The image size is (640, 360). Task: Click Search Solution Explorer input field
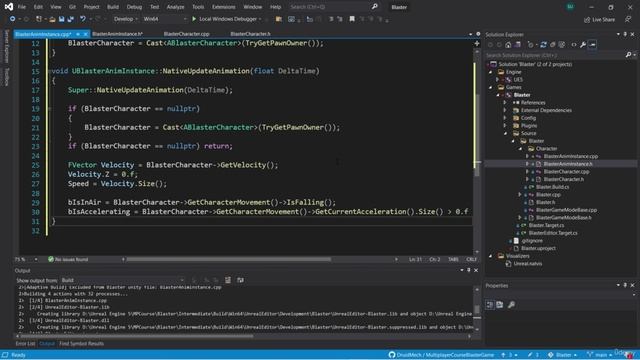555,55
